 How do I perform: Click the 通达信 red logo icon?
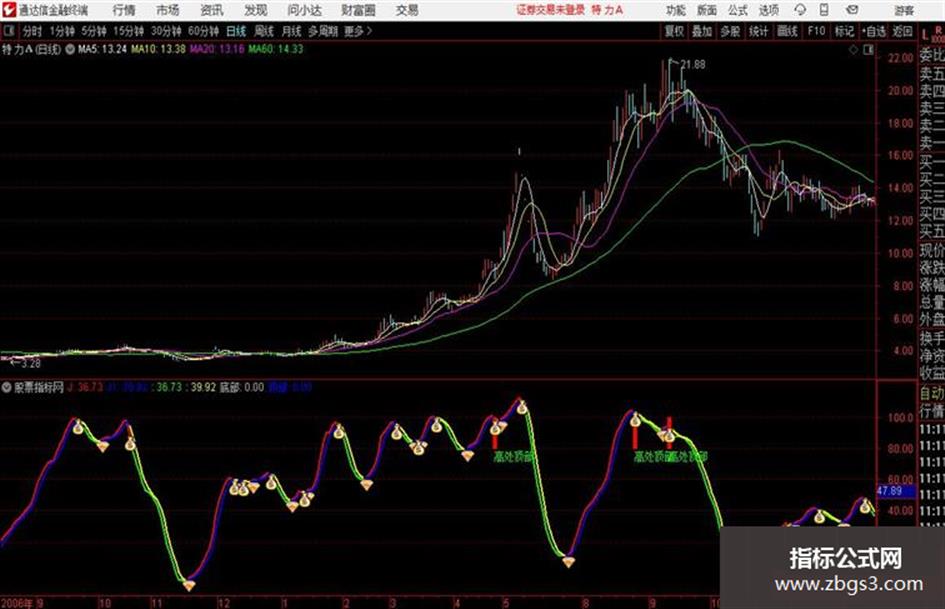9,10
